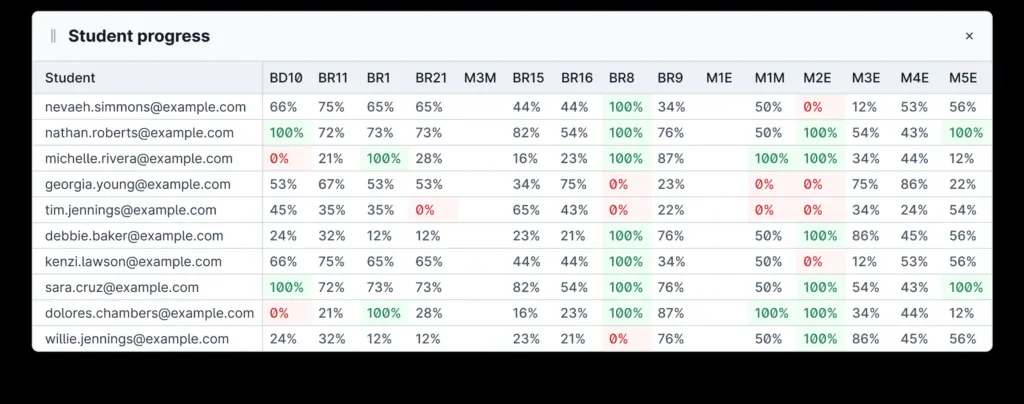Image resolution: width=1024 pixels, height=404 pixels.
Task: Select tim.jennings@example.com row
Action: coord(124,210)
